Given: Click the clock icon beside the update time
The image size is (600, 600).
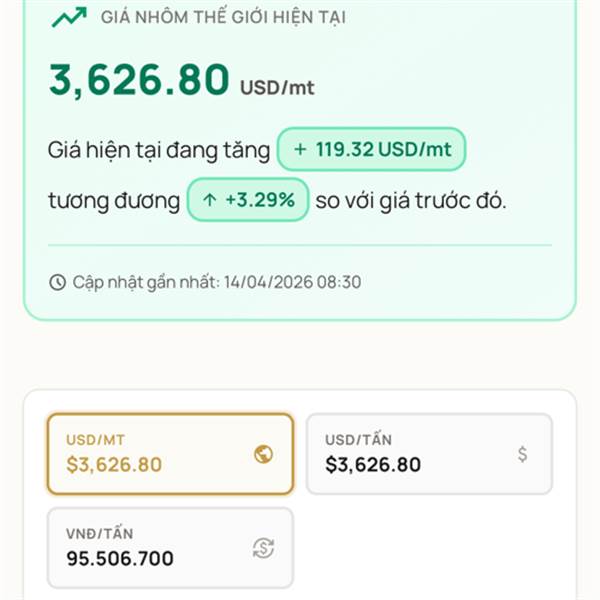Looking at the screenshot, I should coord(57,282).
